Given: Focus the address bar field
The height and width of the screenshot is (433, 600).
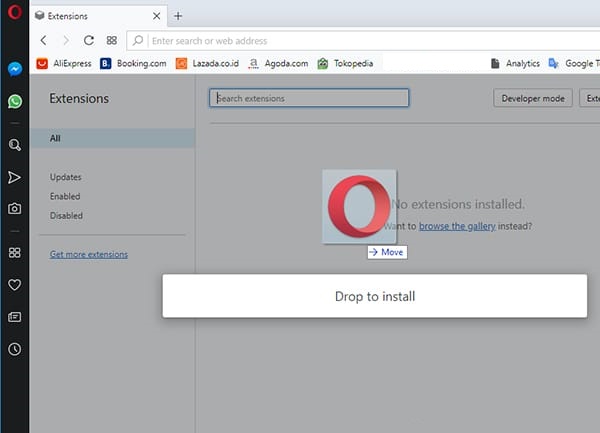Looking at the screenshot, I should 363,41.
